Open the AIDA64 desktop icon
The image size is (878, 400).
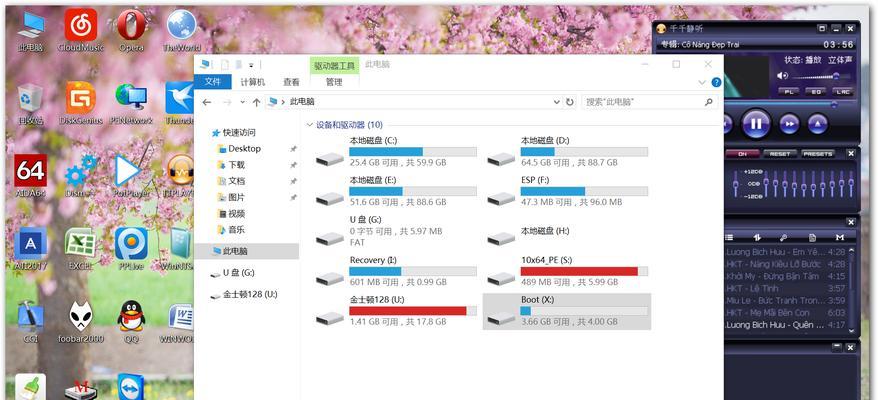tap(30, 176)
